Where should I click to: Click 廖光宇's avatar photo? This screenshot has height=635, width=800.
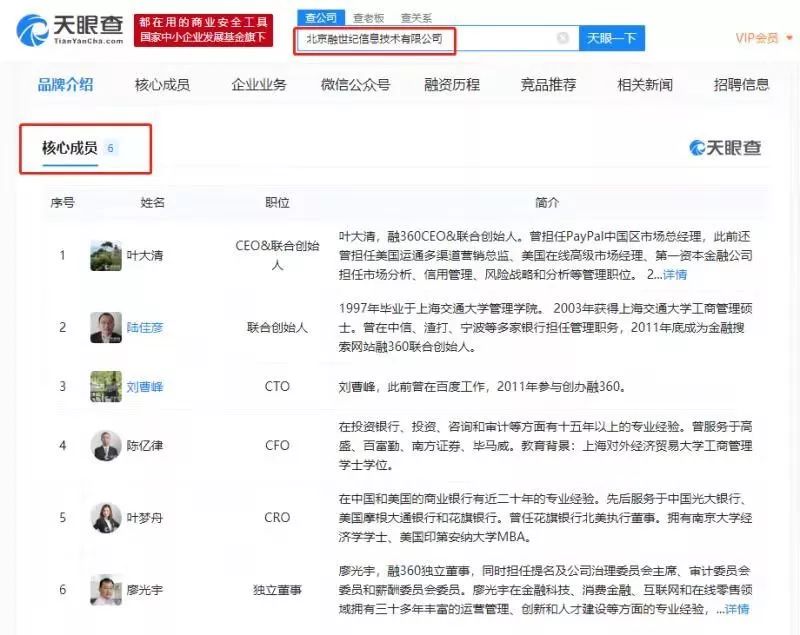106,590
